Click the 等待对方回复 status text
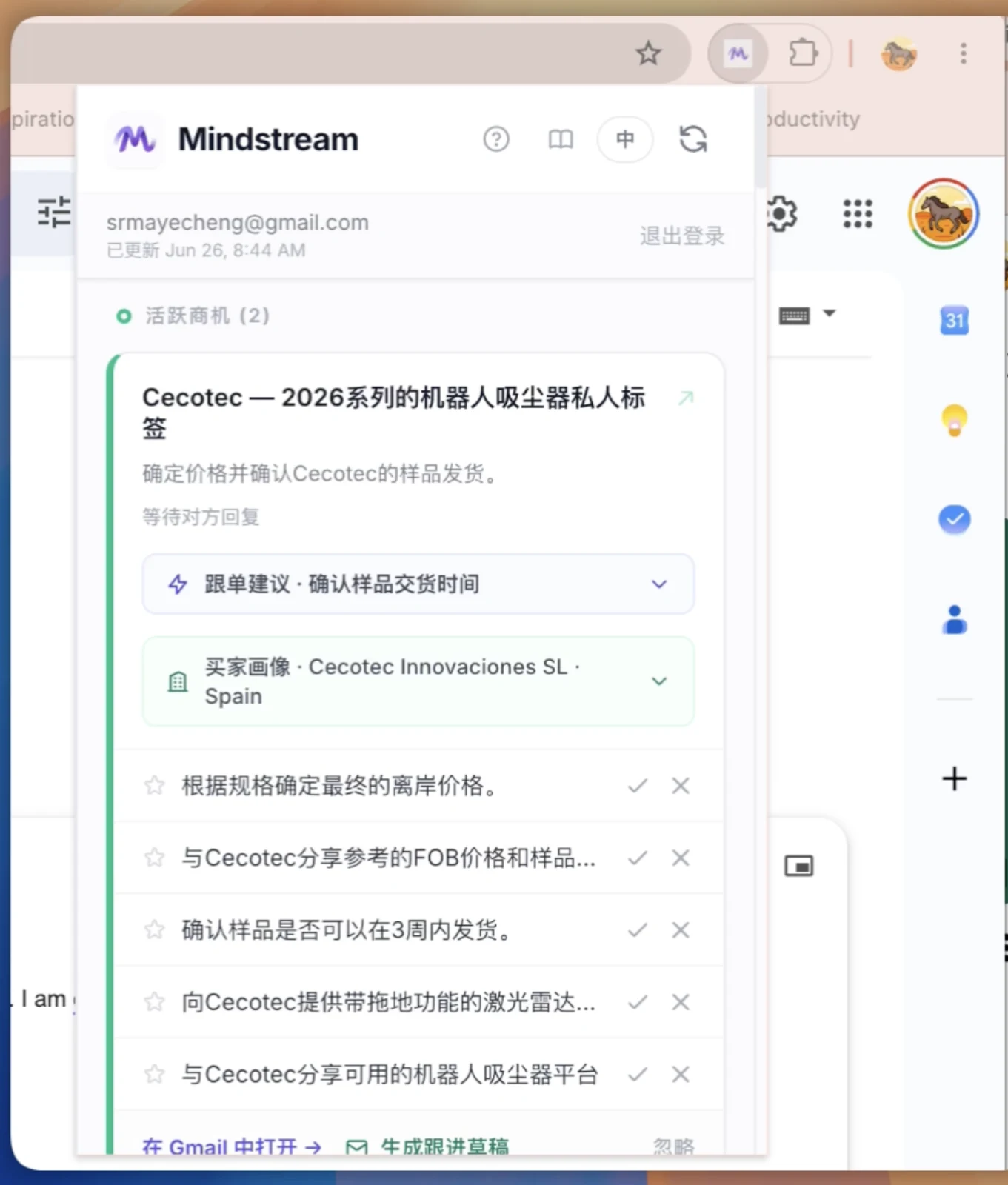 click(201, 517)
